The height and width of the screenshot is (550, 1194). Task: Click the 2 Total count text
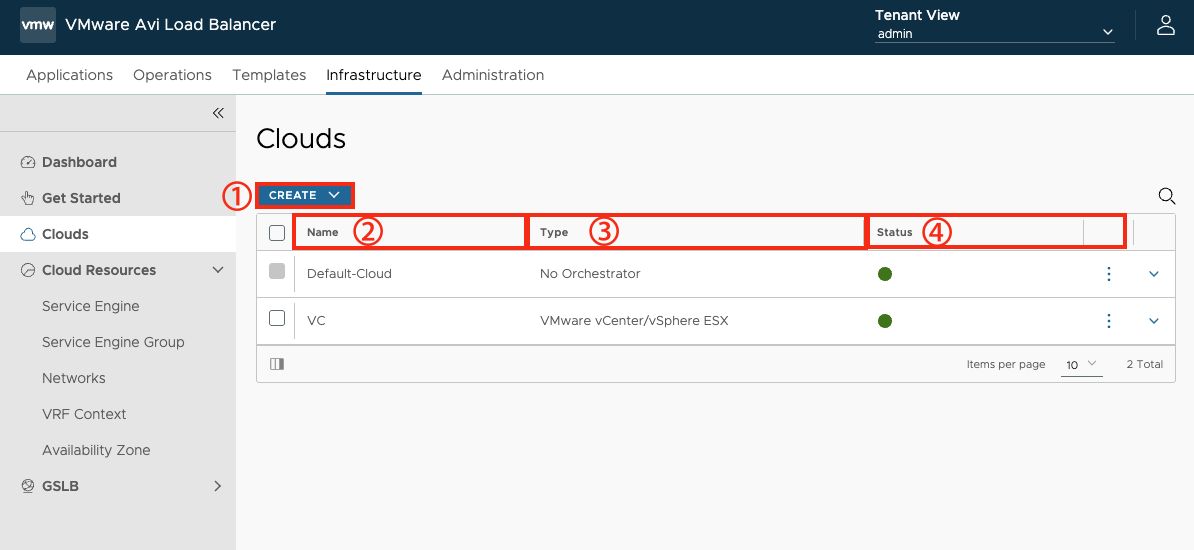click(x=1145, y=364)
